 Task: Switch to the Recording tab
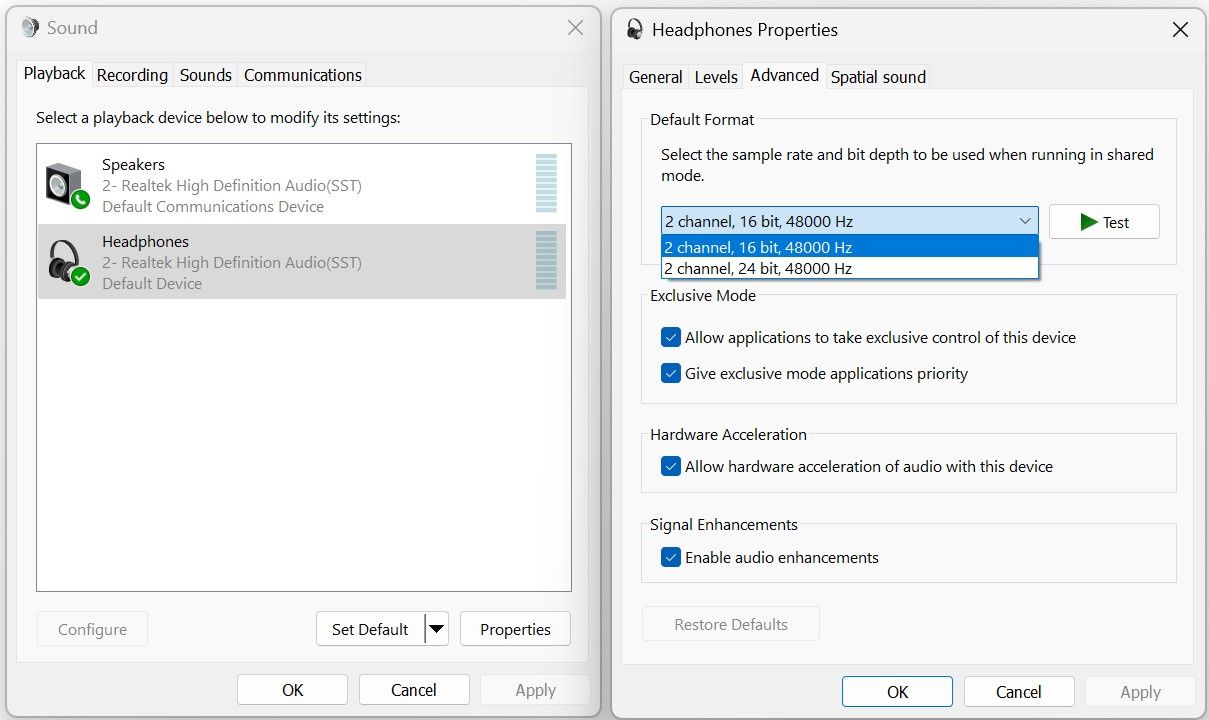click(132, 74)
